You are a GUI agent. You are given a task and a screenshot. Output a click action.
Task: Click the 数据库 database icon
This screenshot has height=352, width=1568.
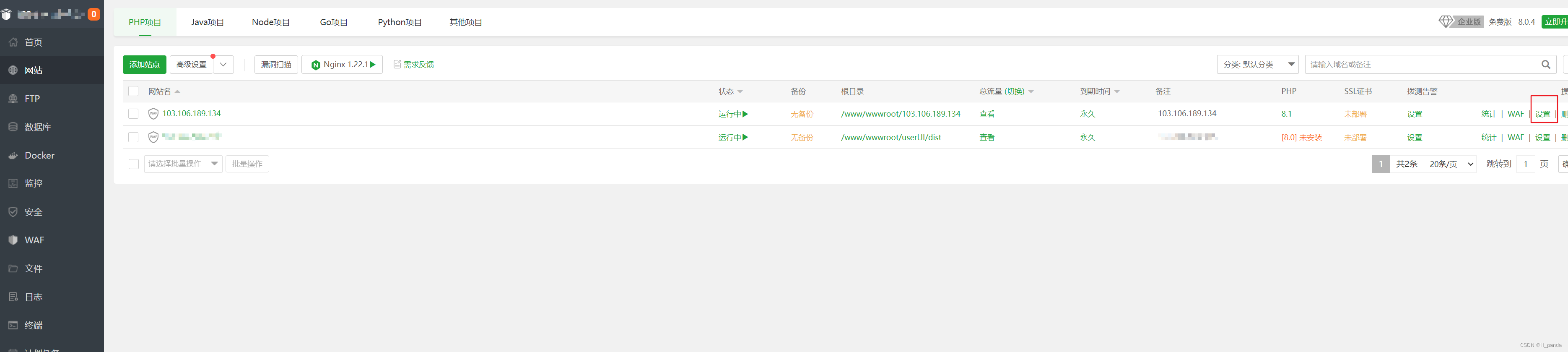tap(13, 127)
